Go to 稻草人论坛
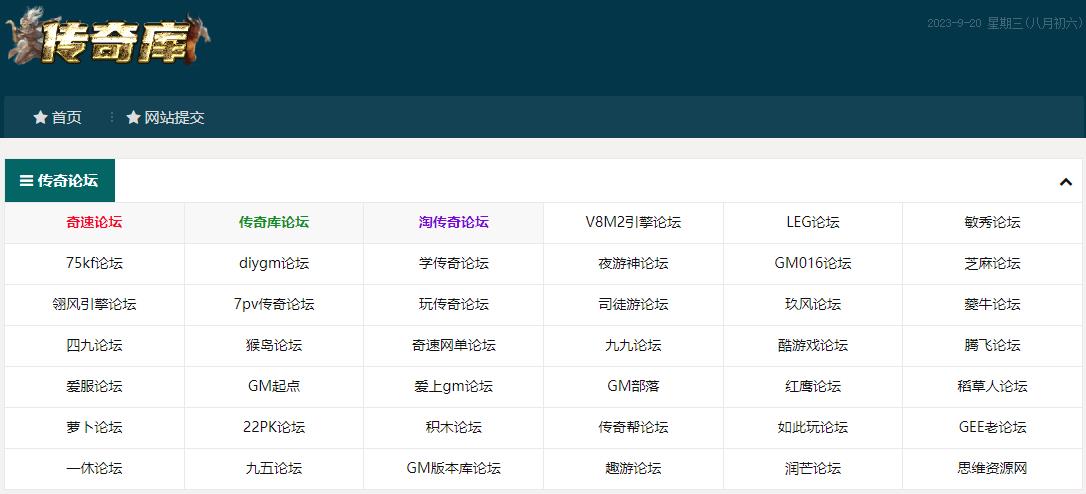Screen dimensions: 1086x494 tap(992, 386)
